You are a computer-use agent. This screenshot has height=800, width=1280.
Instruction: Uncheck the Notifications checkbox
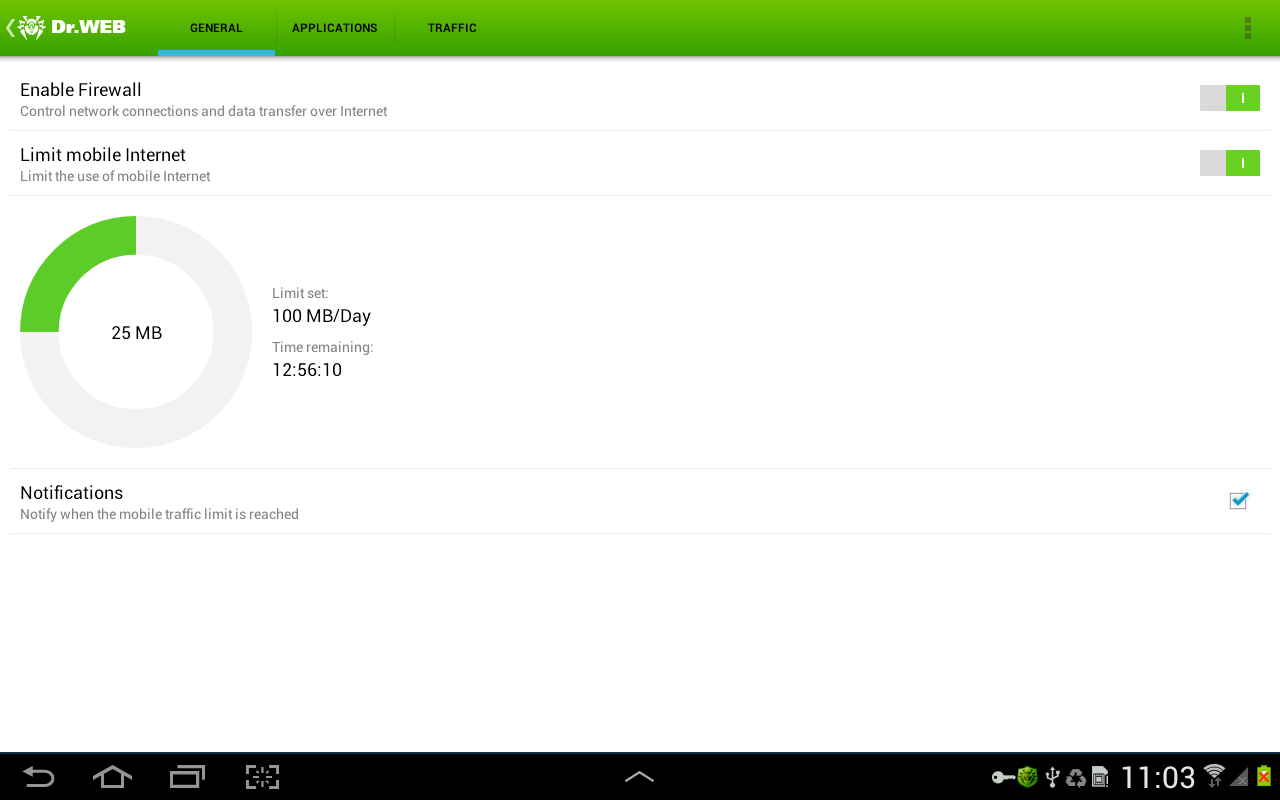tap(1239, 501)
